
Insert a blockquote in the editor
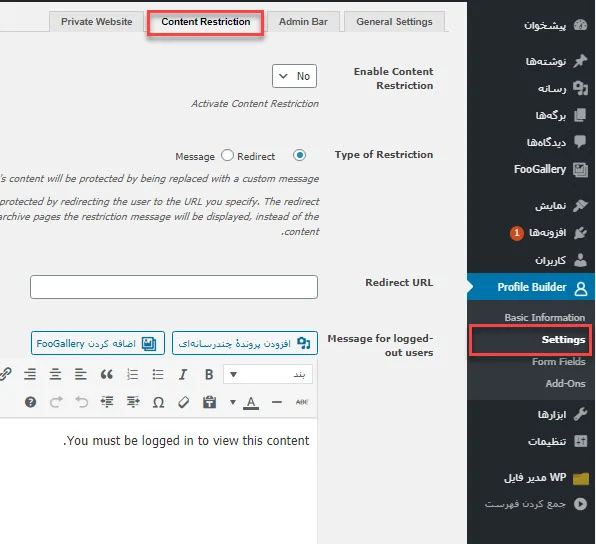(x=106, y=374)
